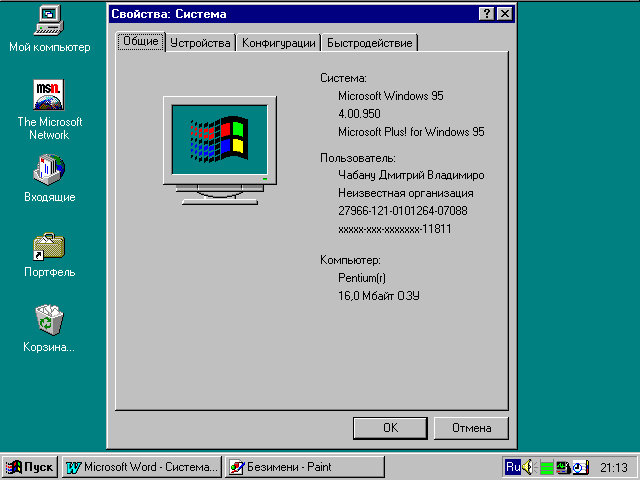Click the Ru keyboard layout indicator
This screenshot has height=480, width=640.
click(513, 467)
